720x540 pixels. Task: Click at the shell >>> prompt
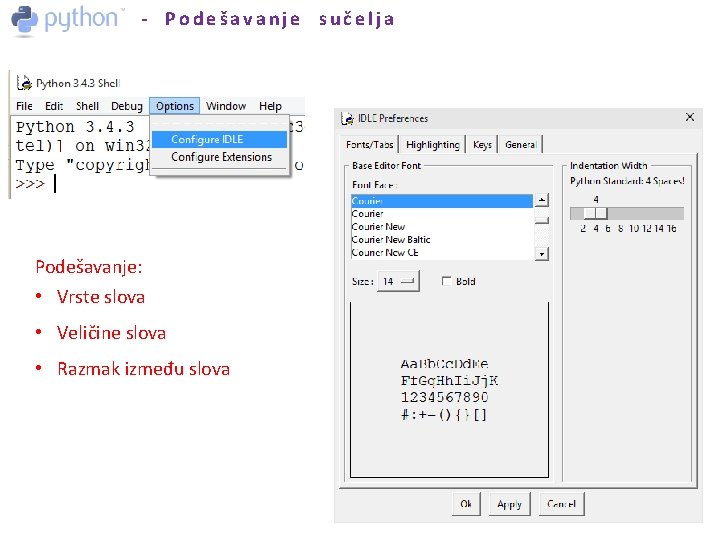pos(30,184)
